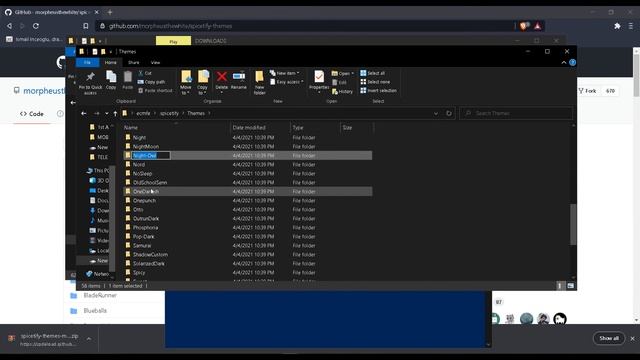
Task: Expand the address bar history dropdown
Action: pos(436,113)
